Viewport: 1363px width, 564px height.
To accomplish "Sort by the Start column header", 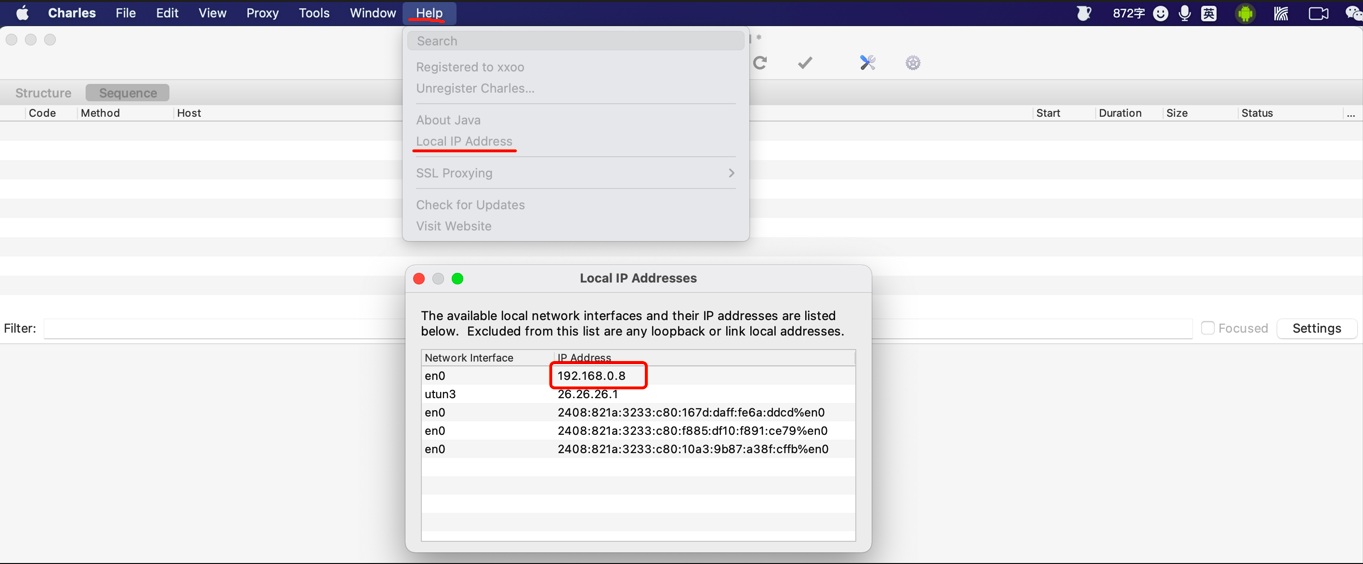I will point(1048,113).
